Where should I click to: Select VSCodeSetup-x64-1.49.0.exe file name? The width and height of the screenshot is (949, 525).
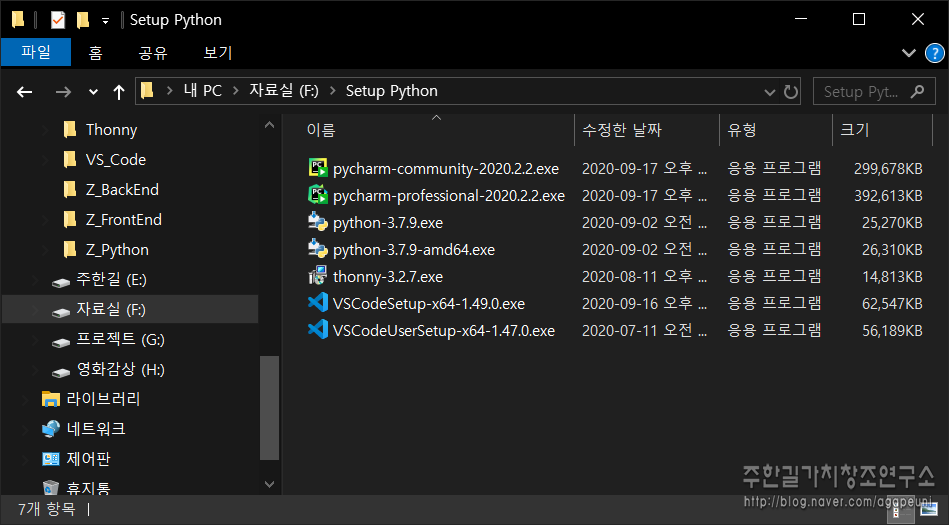pyautogui.click(x=429, y=303)
